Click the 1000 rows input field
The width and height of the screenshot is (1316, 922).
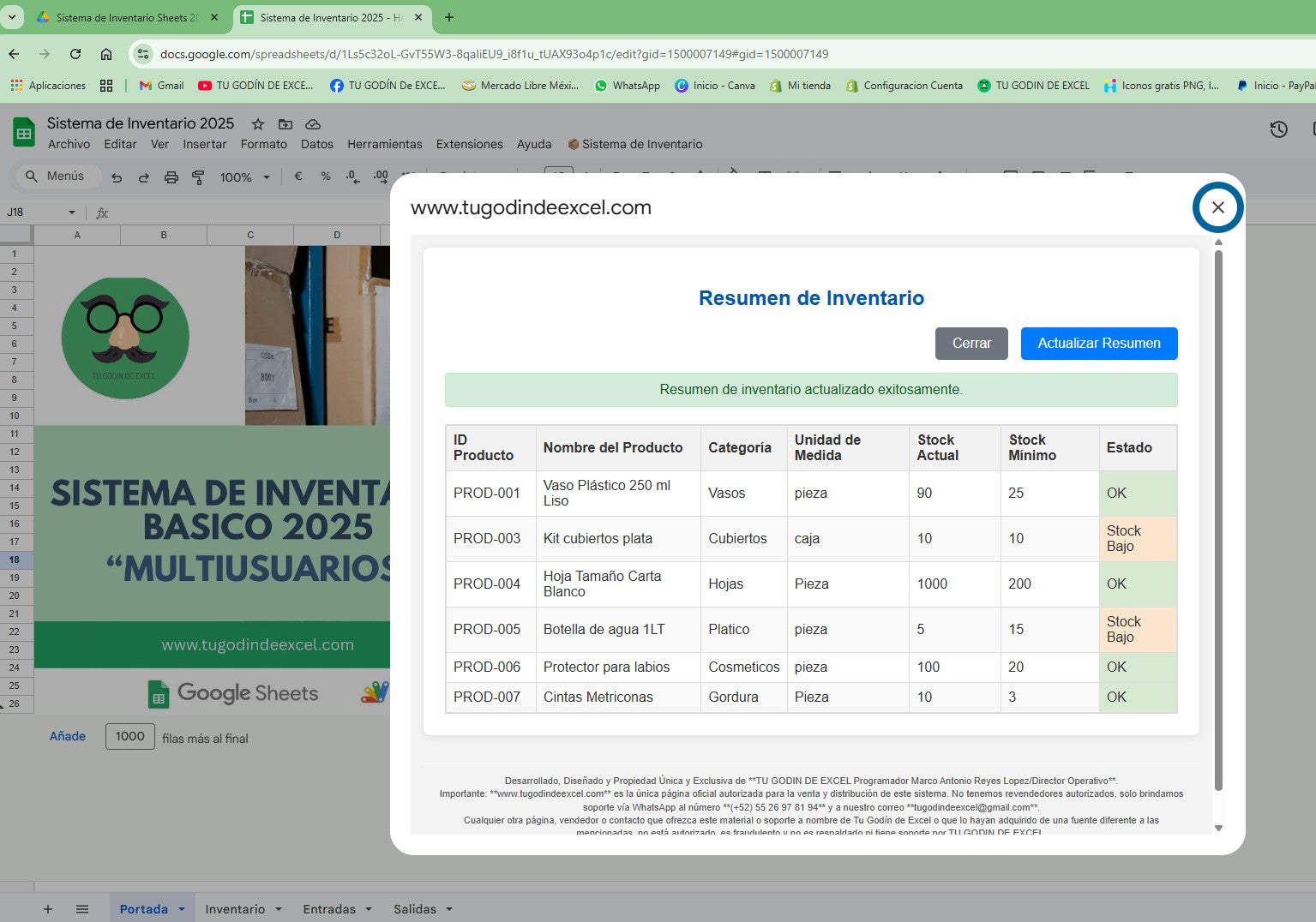pyautogui.click(x=130, y=736)
